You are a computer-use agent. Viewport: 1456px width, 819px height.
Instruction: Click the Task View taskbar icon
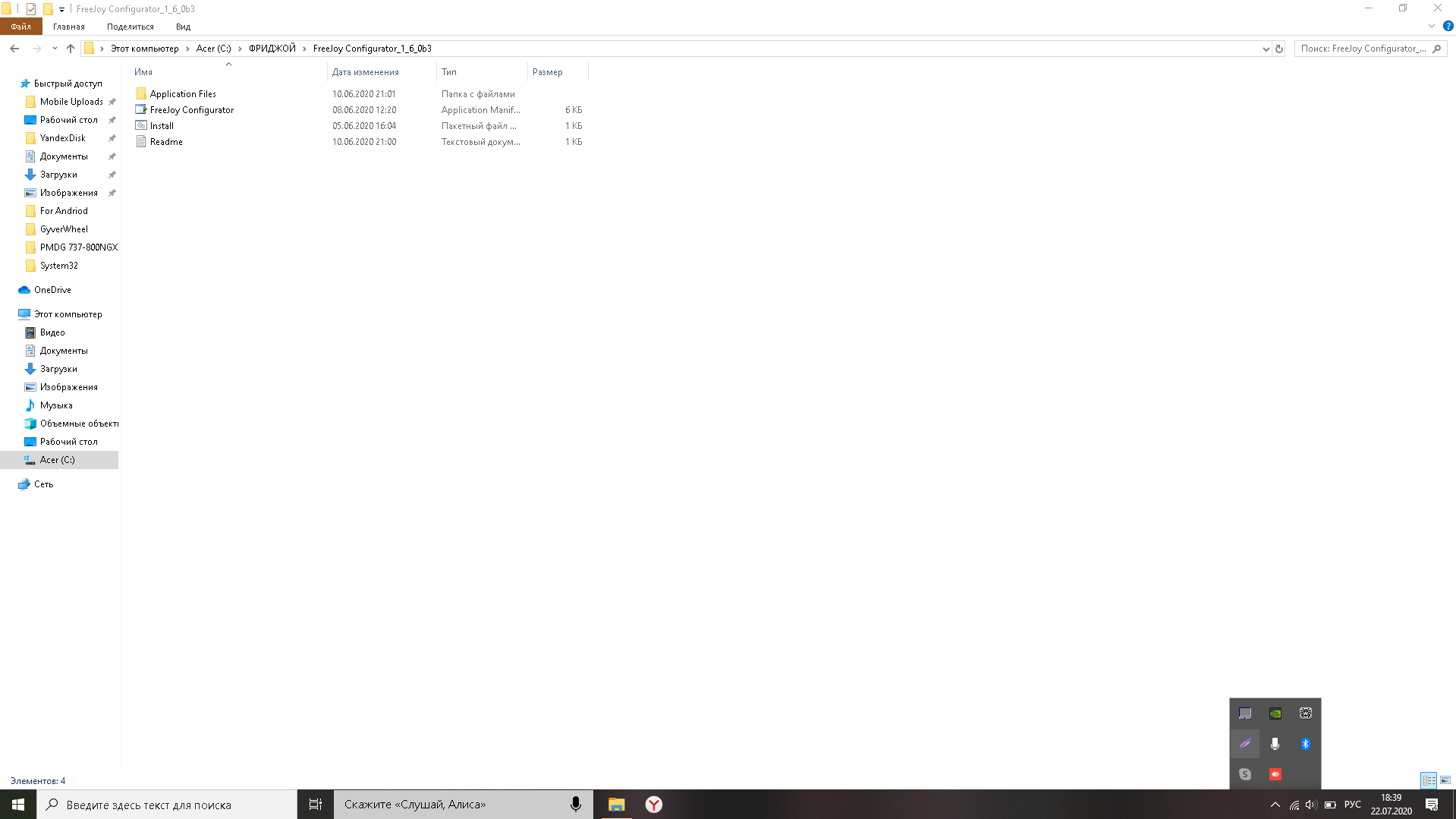point(315,805)
